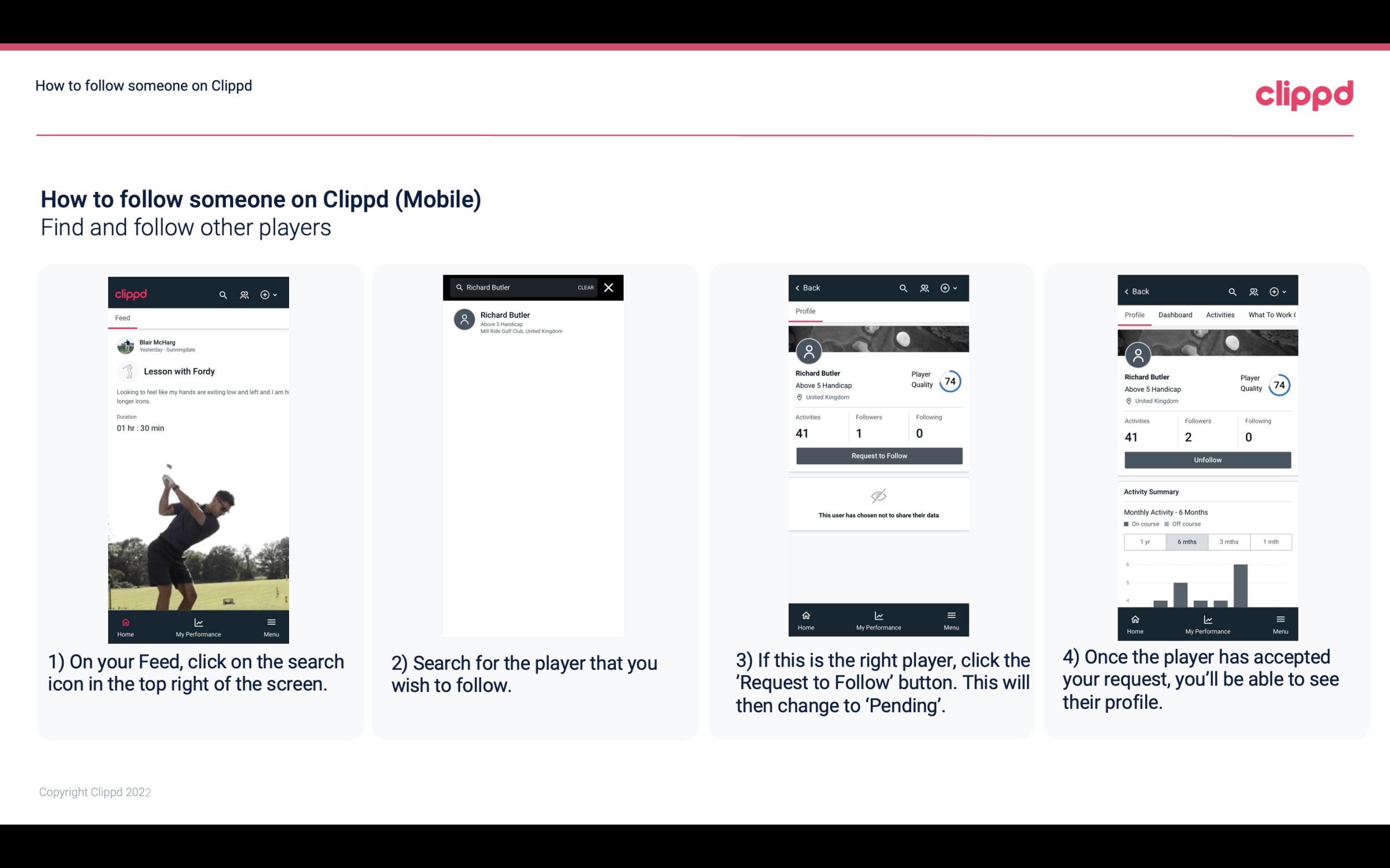Click the CLEAR button in search bar
1390x868 pixels.
584,288
